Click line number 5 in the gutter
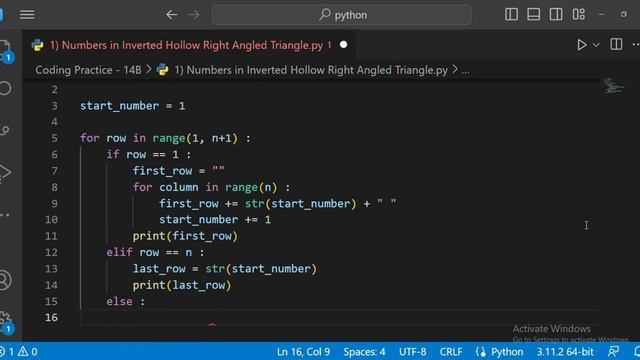The width and height of the screenshot is (640, 360). click(x=55, y=138)
